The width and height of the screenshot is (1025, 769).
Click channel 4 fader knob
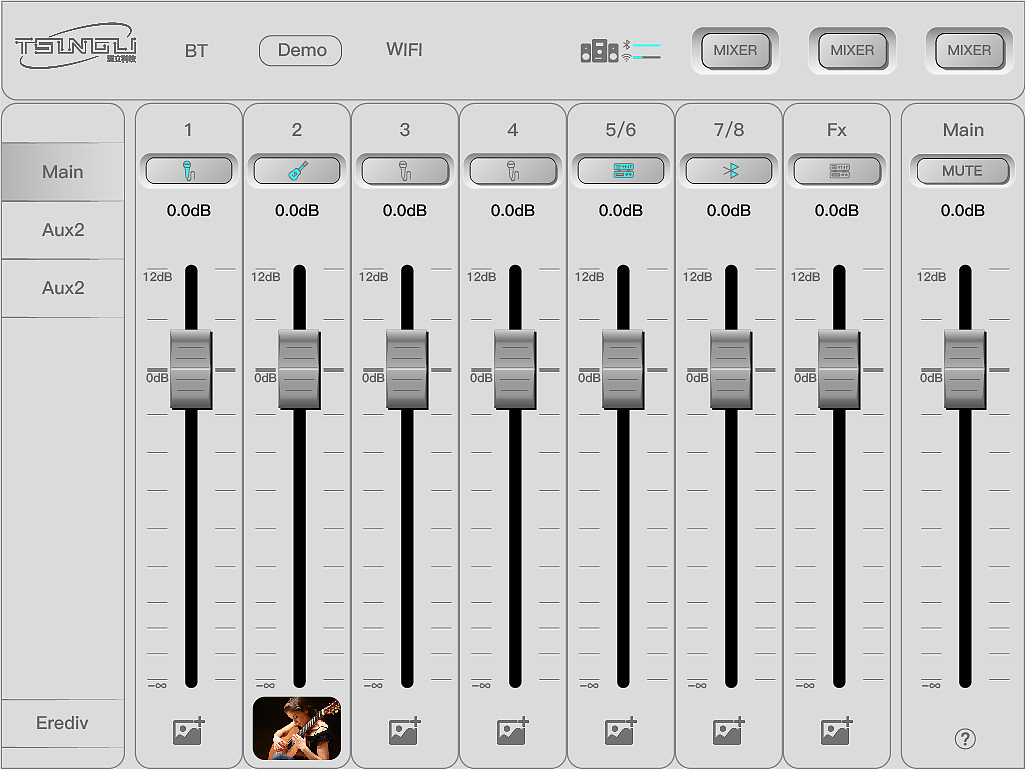(x=515, y=369)
